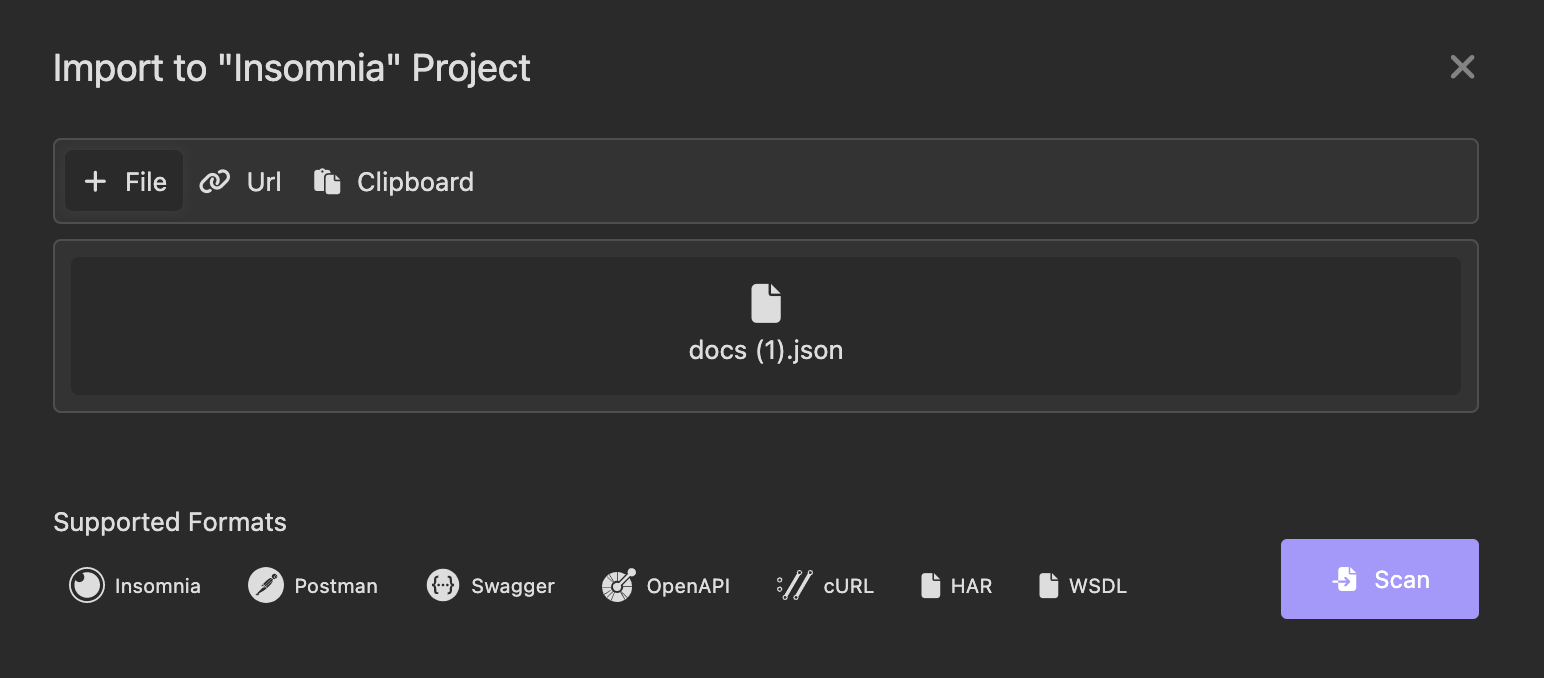
Task: Click the Insomnia format logo icon
Action: [x=87, y=585]
